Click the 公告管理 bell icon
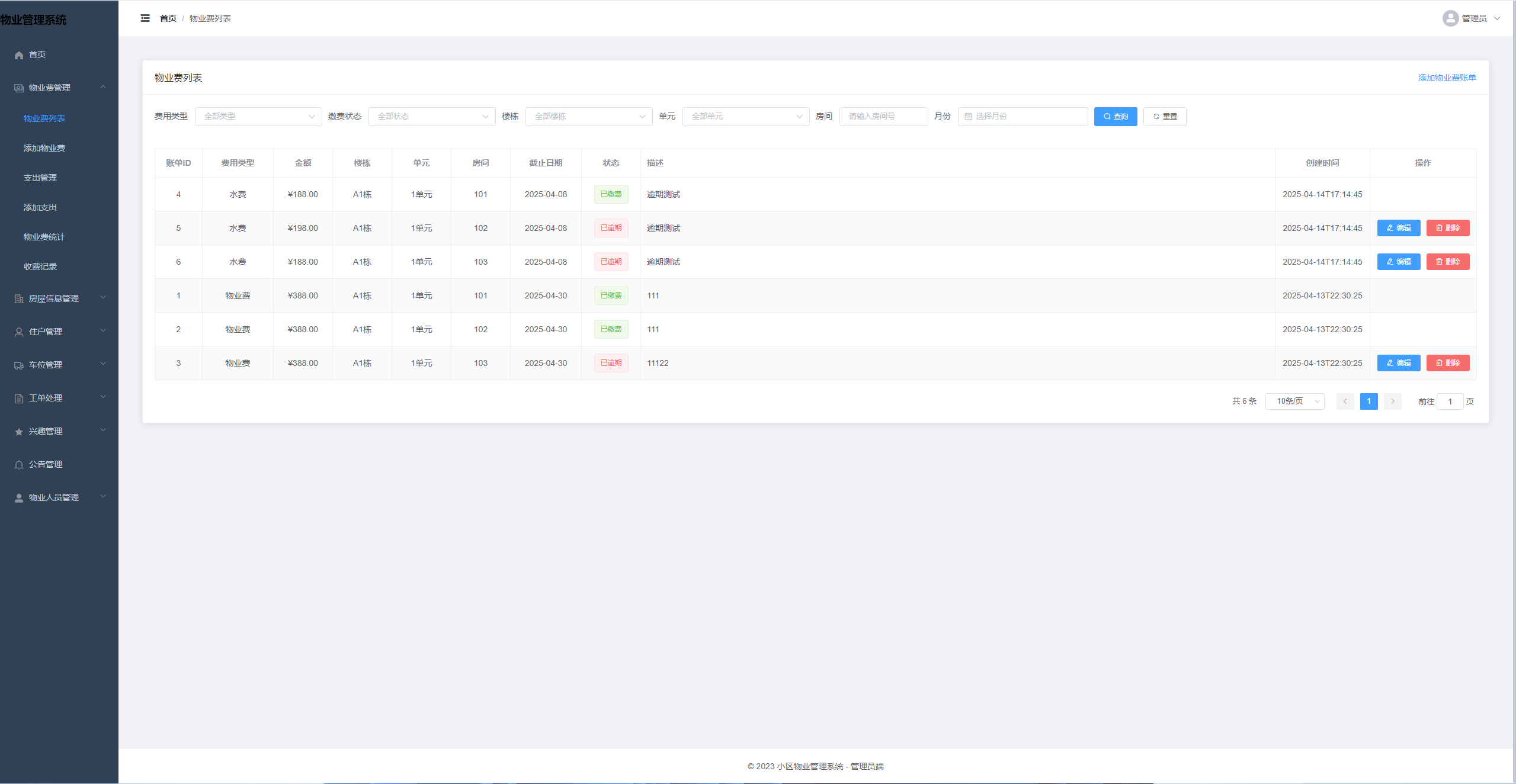This screenshot has width=1516, height=784. point(19,465)
